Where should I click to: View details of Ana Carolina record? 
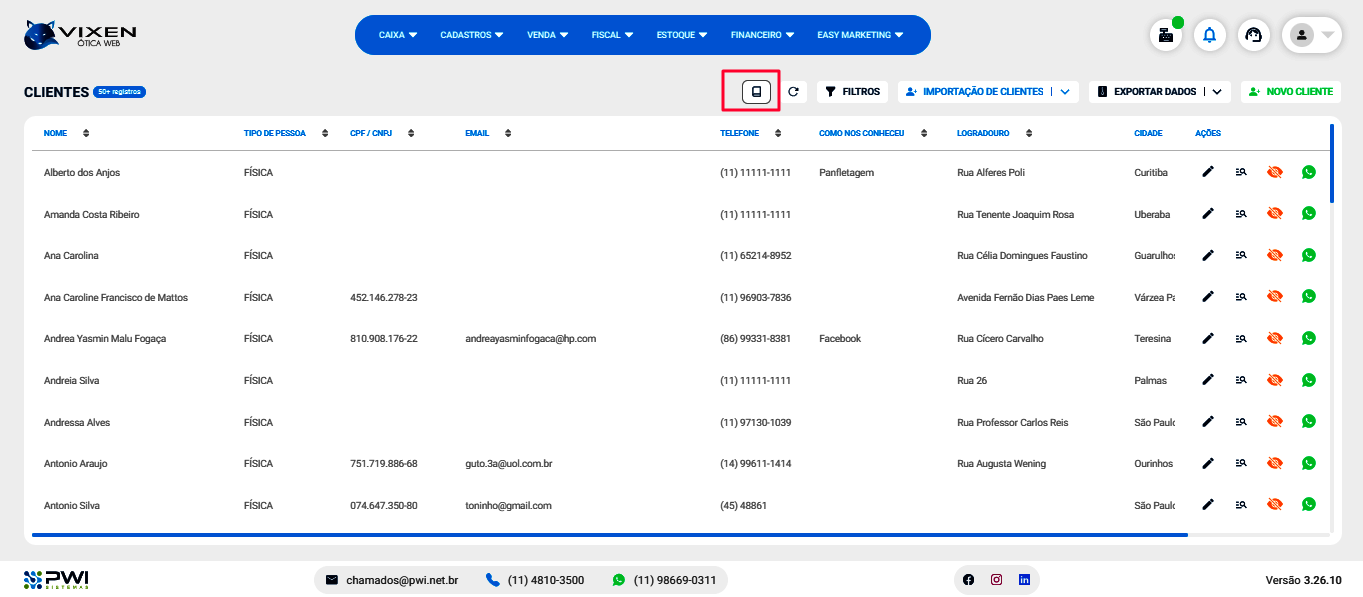tap(1241, 255)
